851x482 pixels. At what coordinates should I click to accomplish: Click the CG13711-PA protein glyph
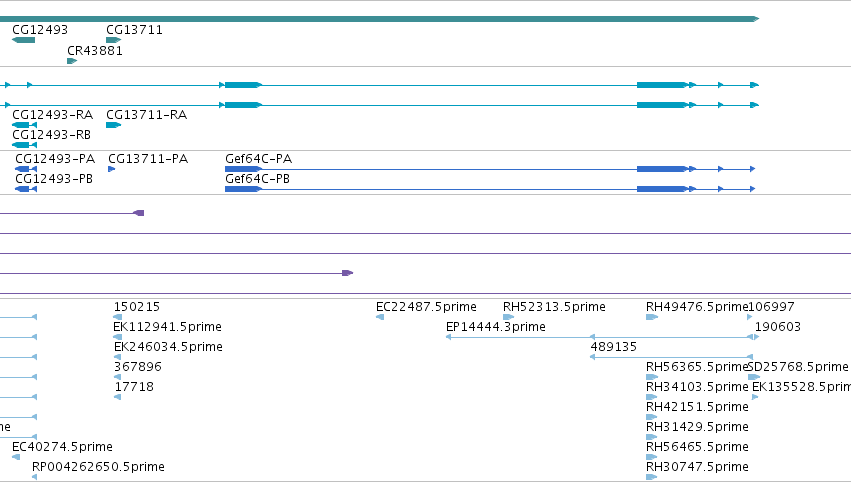coord(112,169)
